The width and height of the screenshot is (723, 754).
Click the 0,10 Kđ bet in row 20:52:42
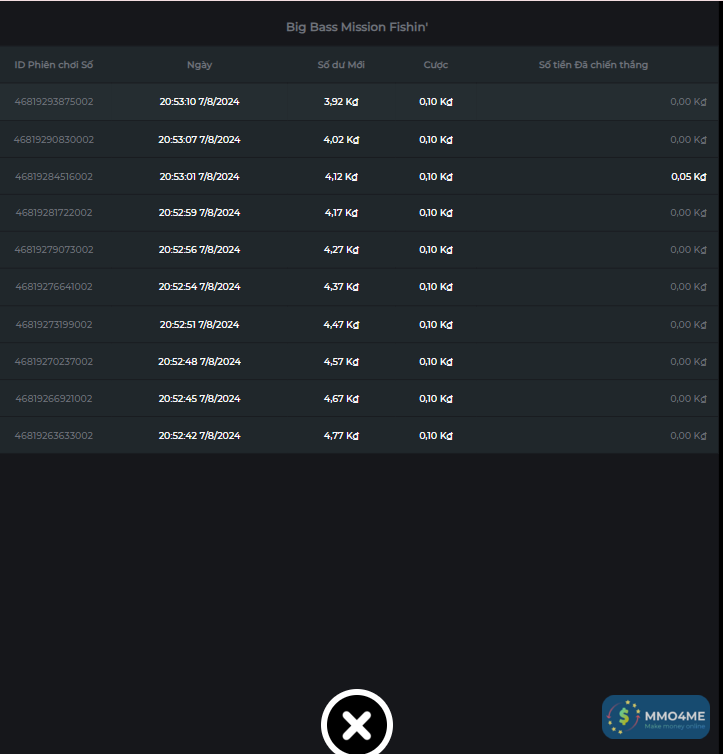[436, 436]
